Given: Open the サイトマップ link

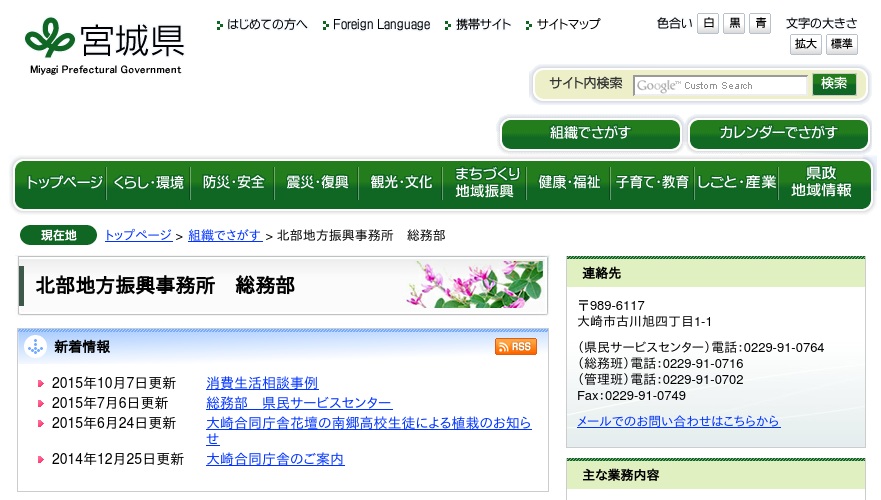Looking at the screenshot, I should [568, 25].
